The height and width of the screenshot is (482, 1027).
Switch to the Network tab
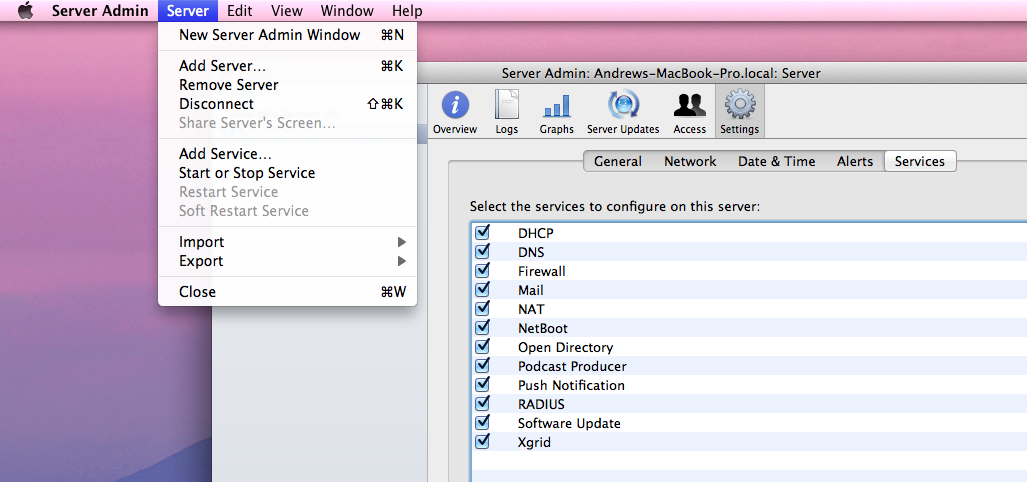(x=690, y=162)
